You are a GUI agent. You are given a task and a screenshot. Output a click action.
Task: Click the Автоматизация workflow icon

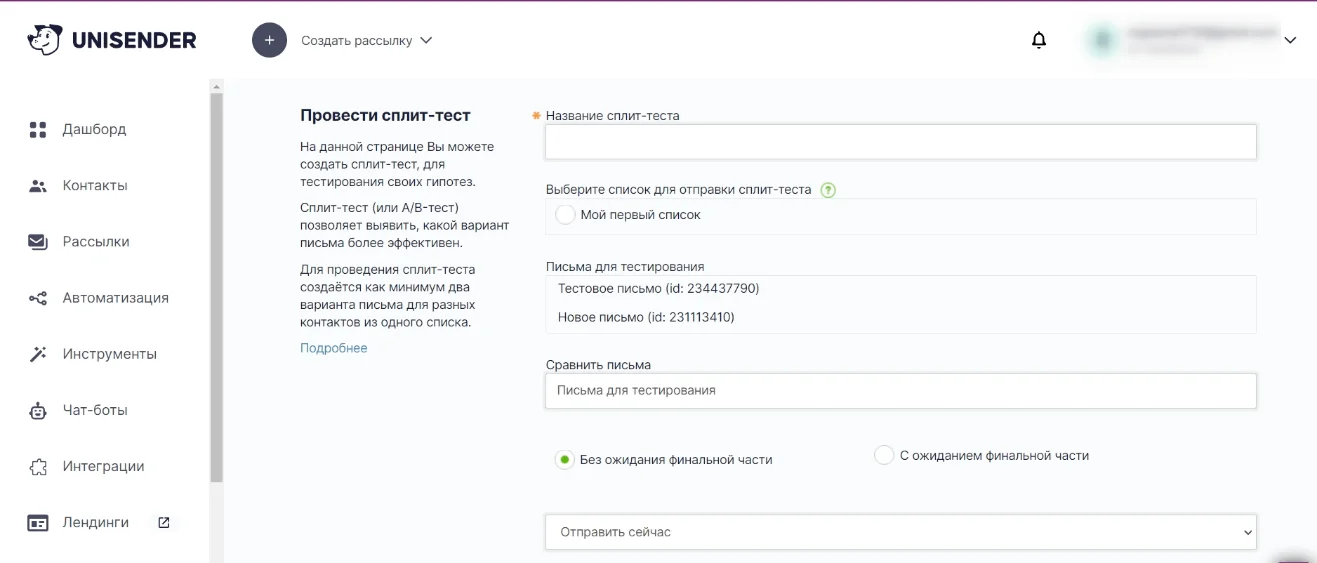38,298
